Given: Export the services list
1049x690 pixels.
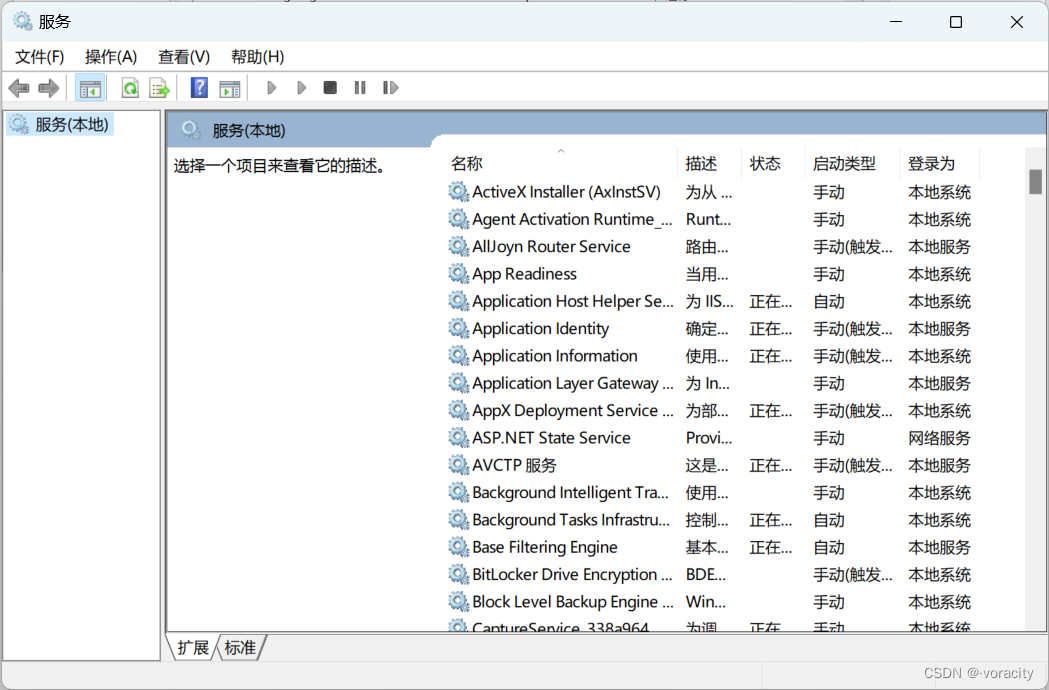Looking at the screenshot, I should pos(159,88).
